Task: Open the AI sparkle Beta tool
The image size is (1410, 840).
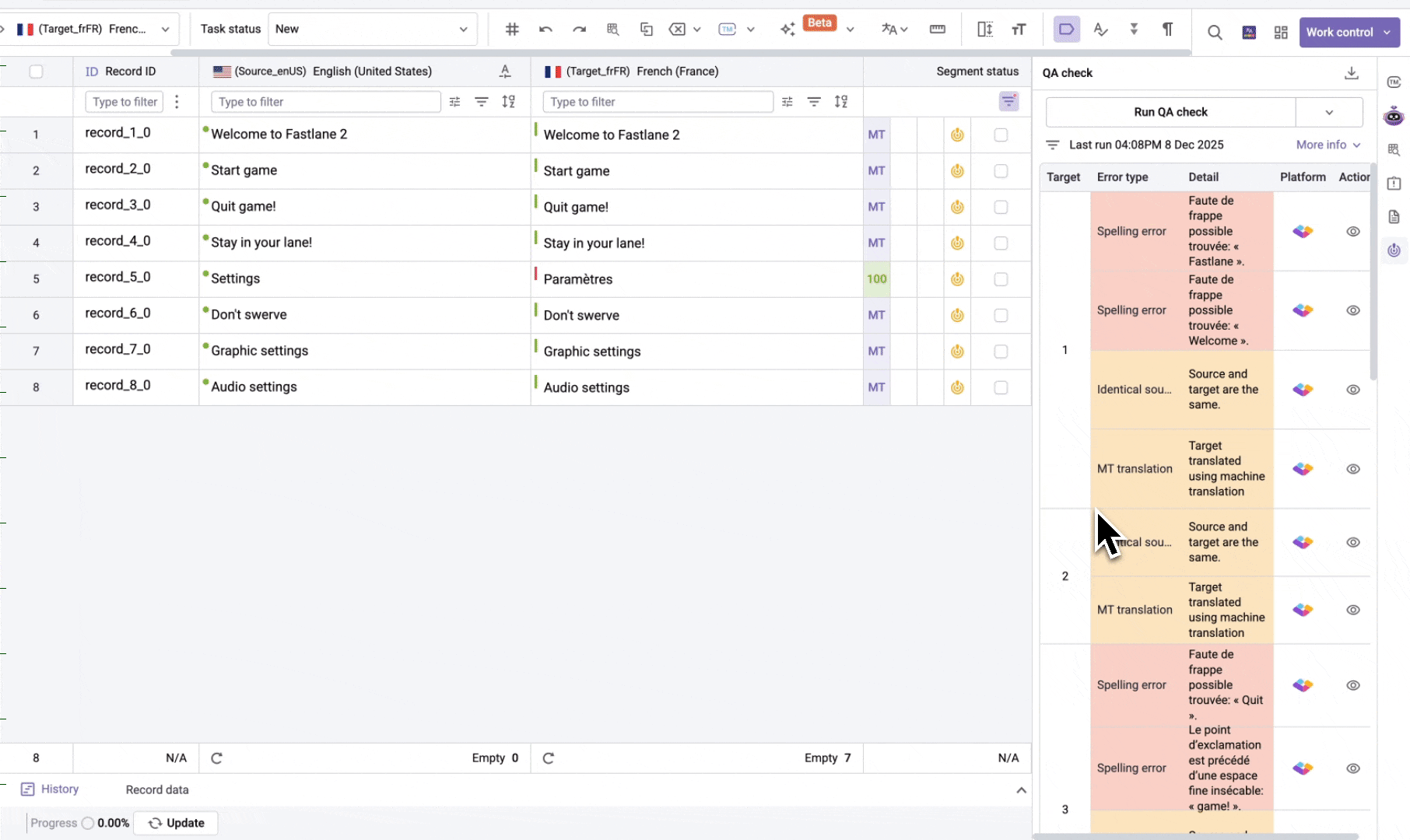Action: tap(787, 30)
